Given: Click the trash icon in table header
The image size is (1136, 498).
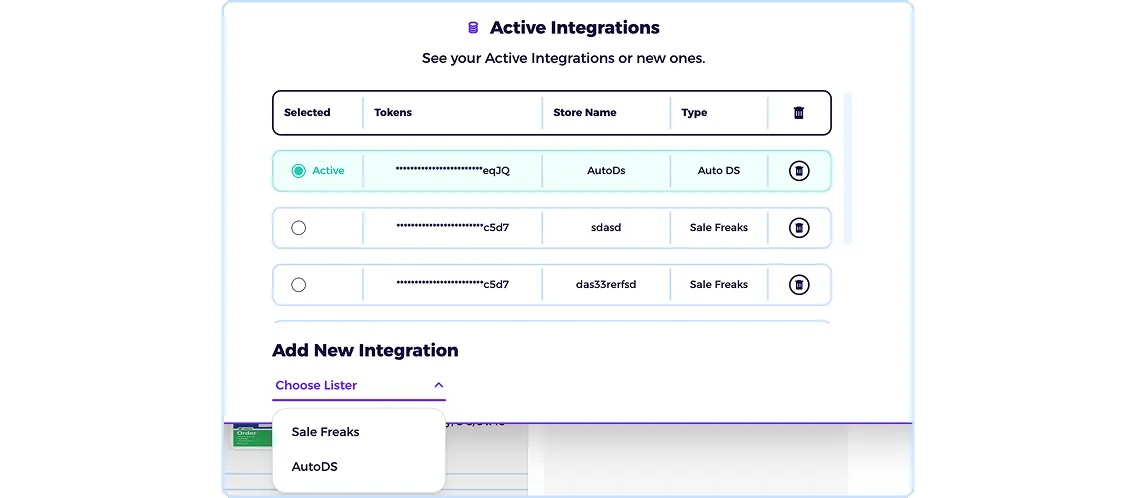Looking at the screenshot, I should (798, 112).
